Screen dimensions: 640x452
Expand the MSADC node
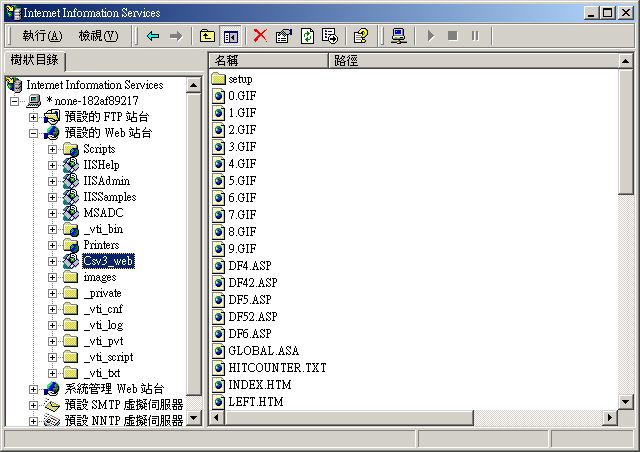coord(52,213)
